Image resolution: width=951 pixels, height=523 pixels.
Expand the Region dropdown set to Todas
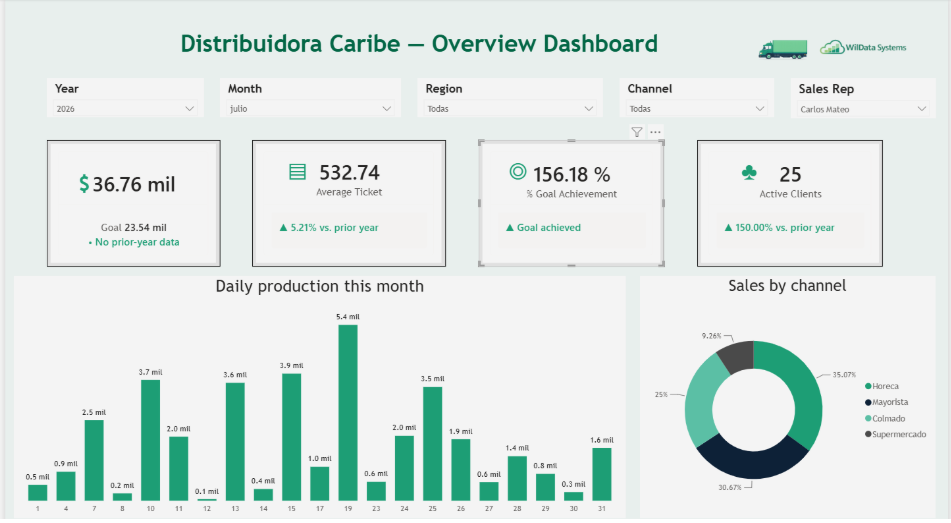(x=509, y=109)
